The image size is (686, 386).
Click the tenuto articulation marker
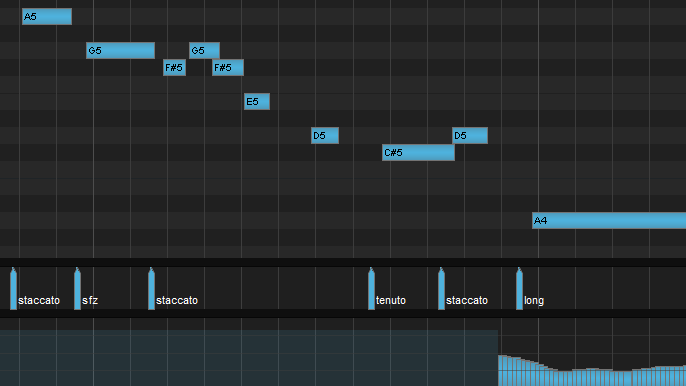point(371,289)
